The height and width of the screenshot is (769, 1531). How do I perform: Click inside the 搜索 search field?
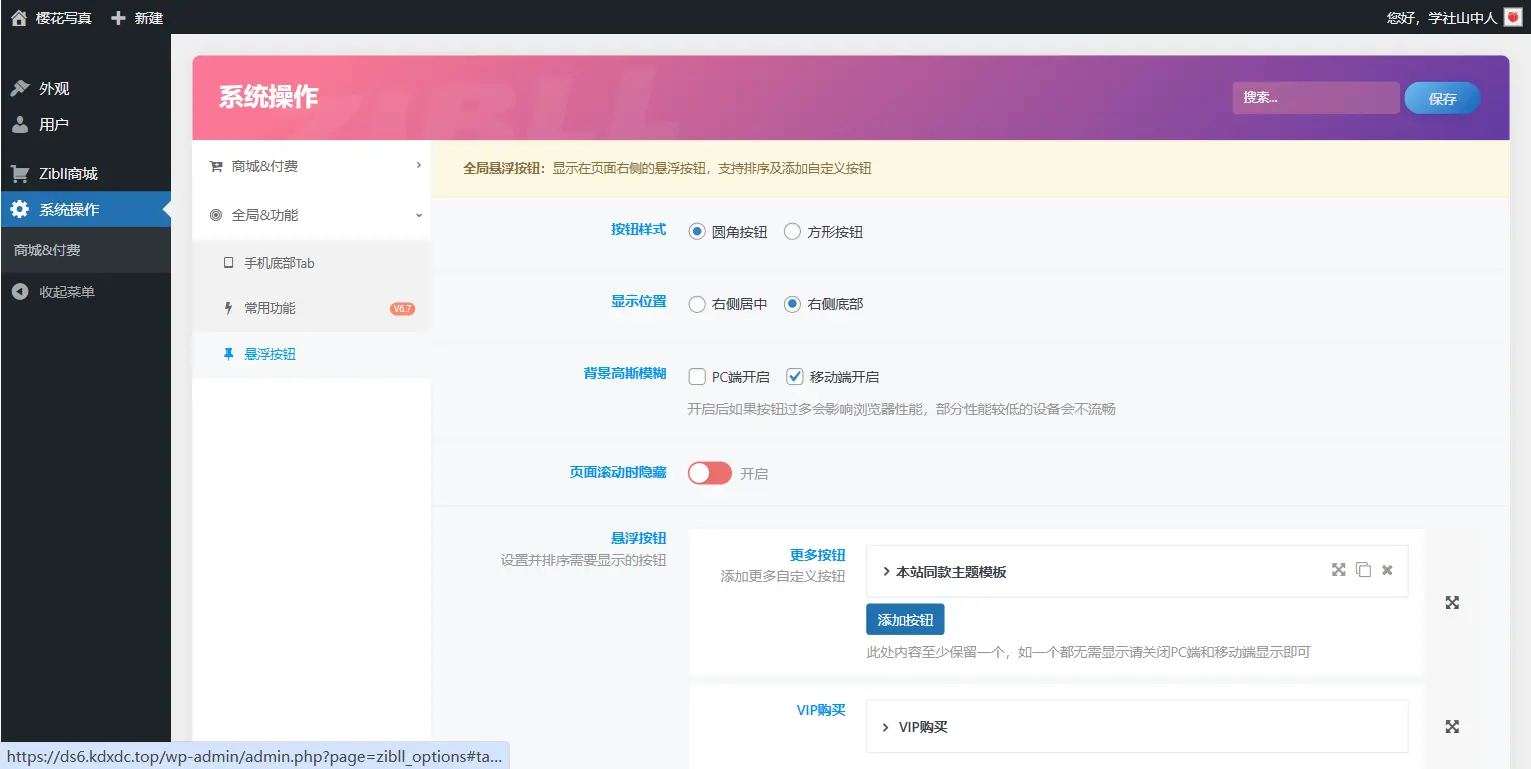tap(1315, 97)
